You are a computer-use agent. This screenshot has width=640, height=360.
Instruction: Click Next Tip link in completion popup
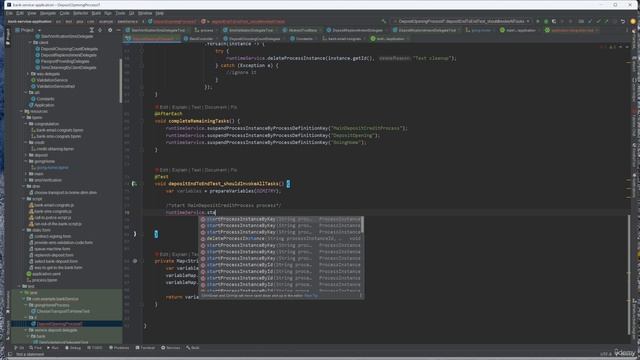311,296
